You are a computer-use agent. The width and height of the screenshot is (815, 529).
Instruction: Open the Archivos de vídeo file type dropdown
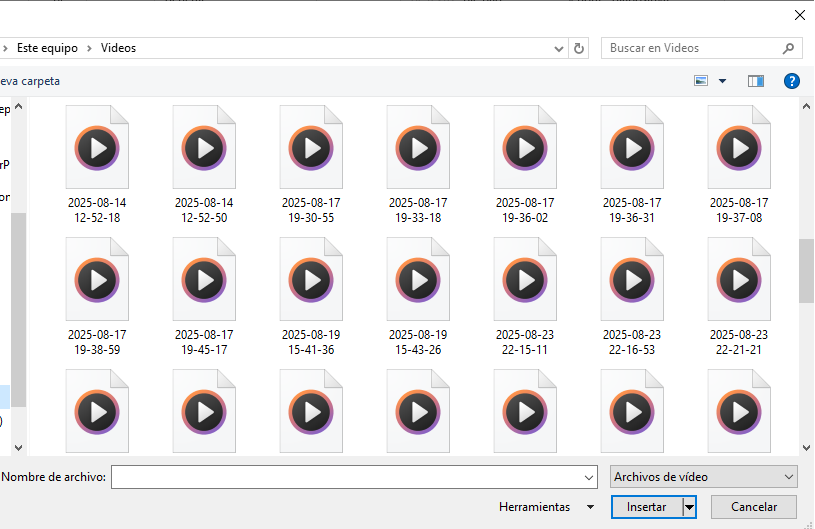(703, 477)
